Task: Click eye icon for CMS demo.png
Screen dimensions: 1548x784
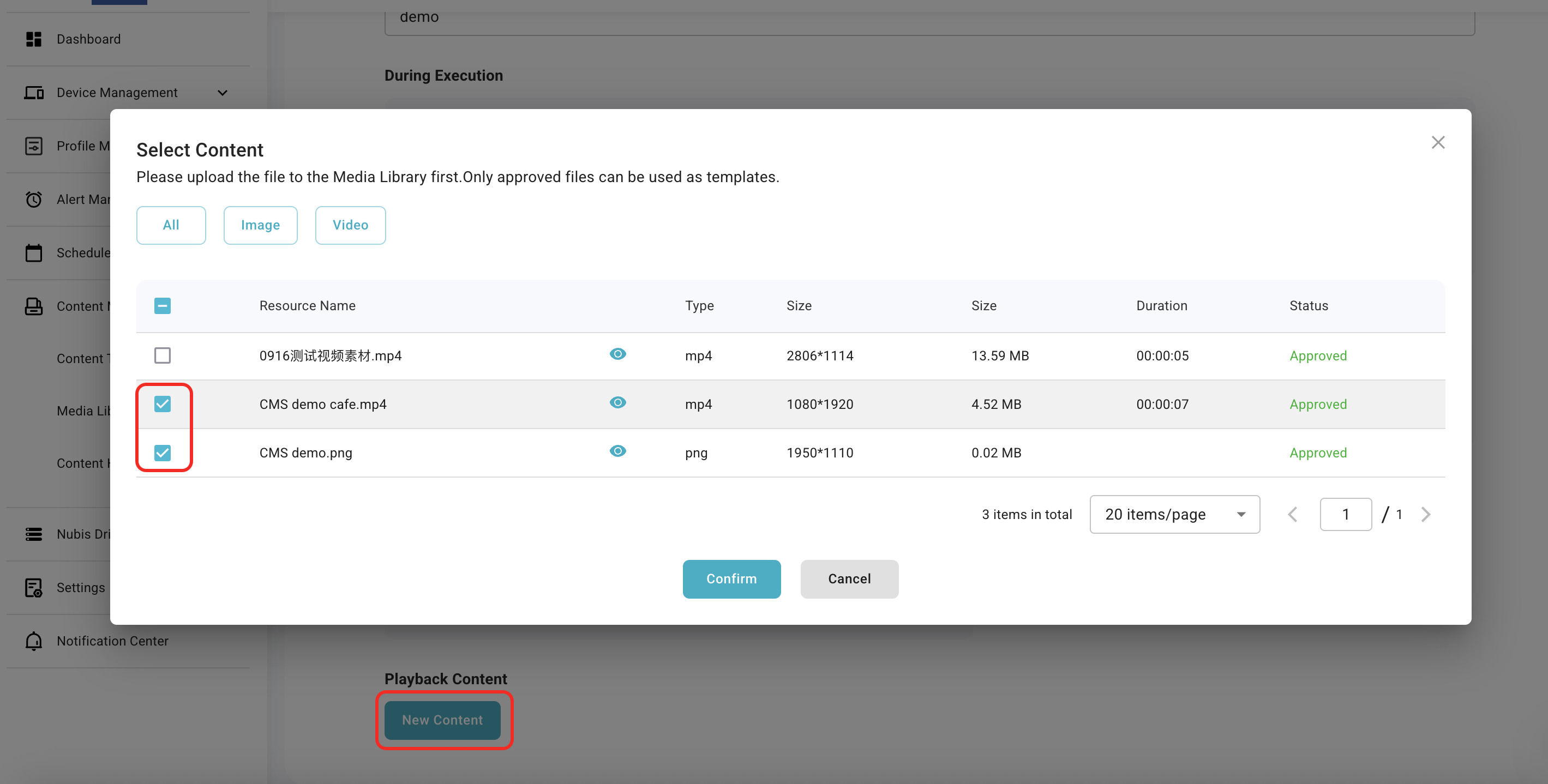Action: 617,451
